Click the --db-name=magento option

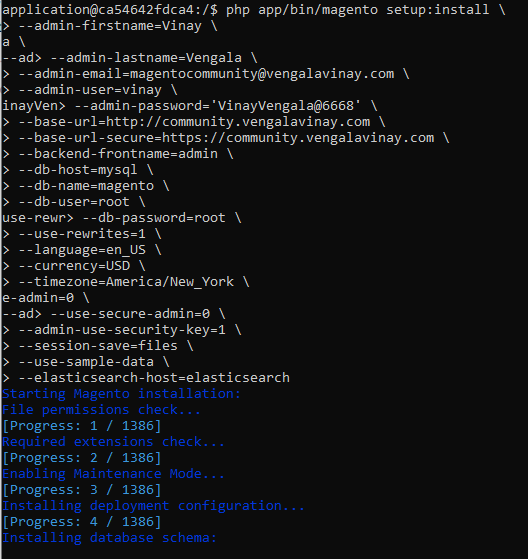pyautogui.click(x=86, y=186)
